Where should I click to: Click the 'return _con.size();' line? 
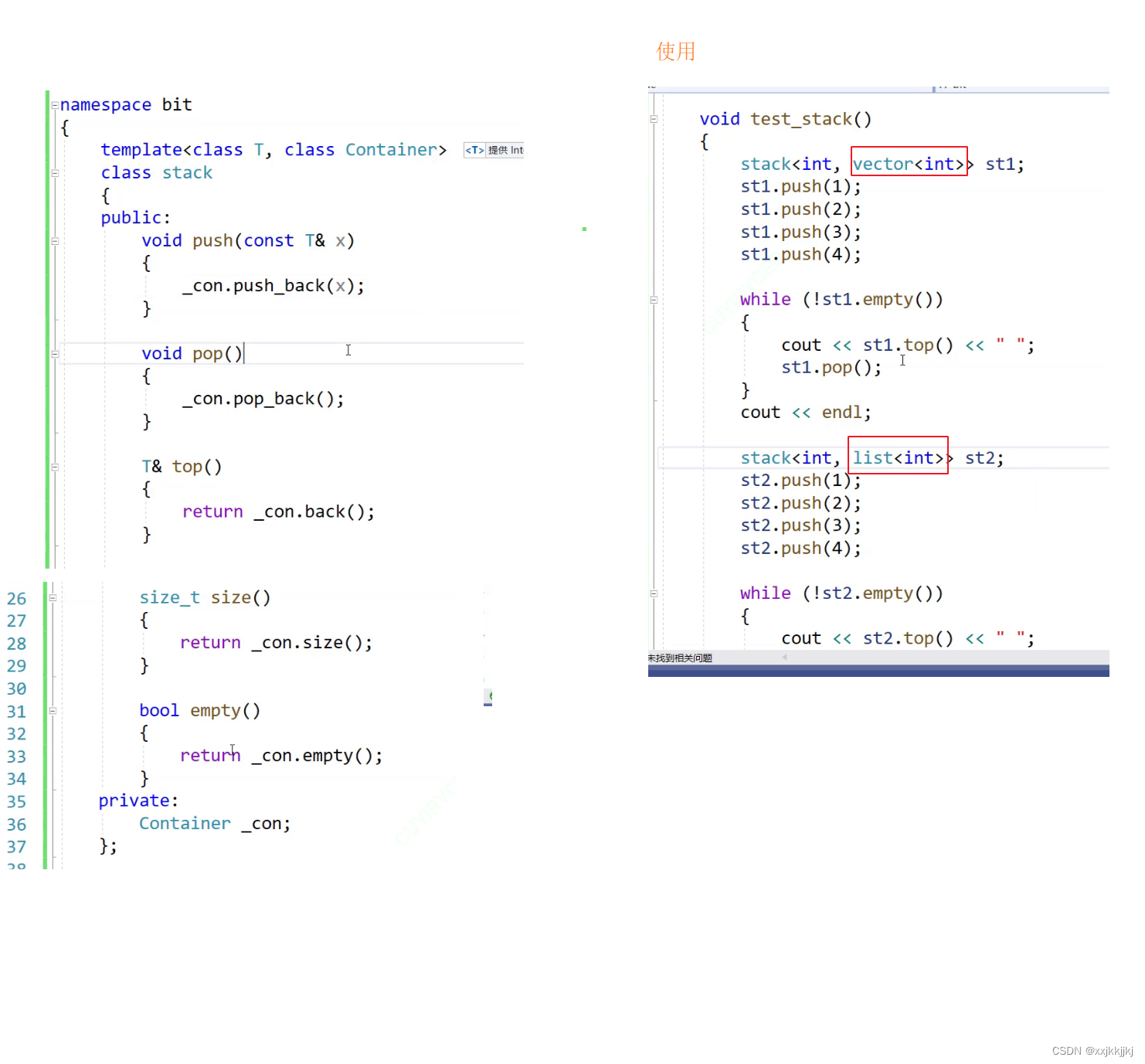pyautogui.click(x=276, y=643)
